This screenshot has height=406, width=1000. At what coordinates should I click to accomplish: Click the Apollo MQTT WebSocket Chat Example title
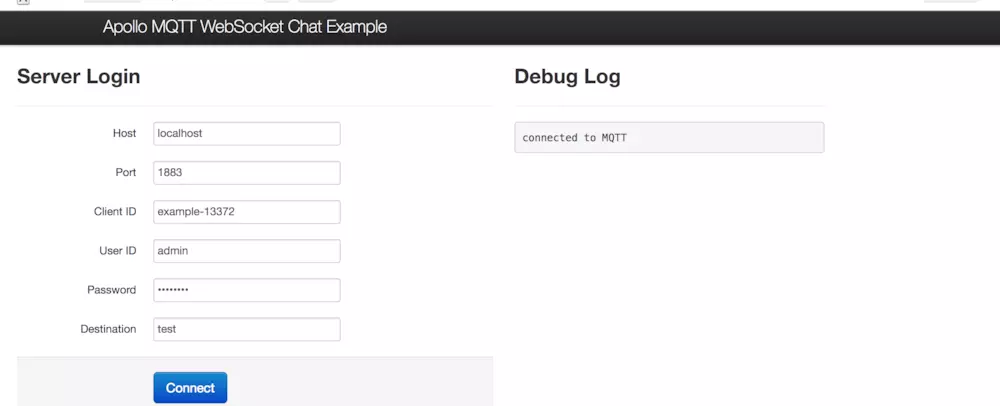245,27
